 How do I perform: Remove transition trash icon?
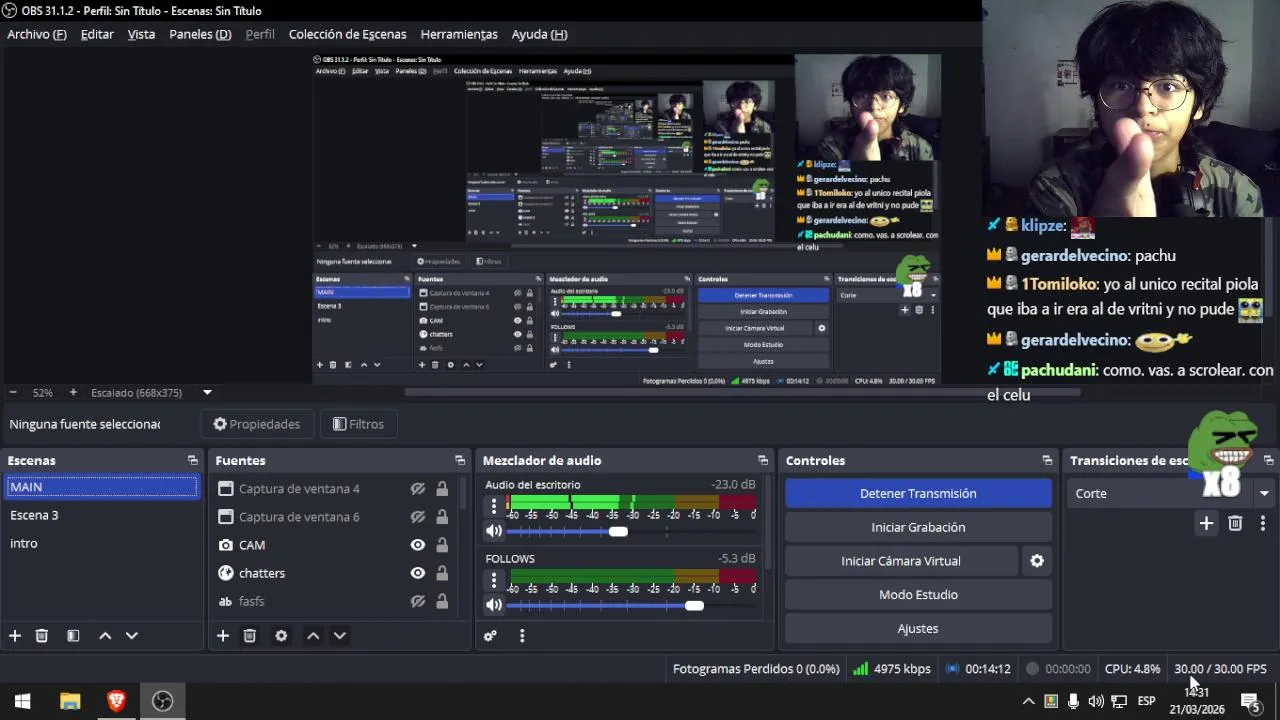click(1235, 523)
